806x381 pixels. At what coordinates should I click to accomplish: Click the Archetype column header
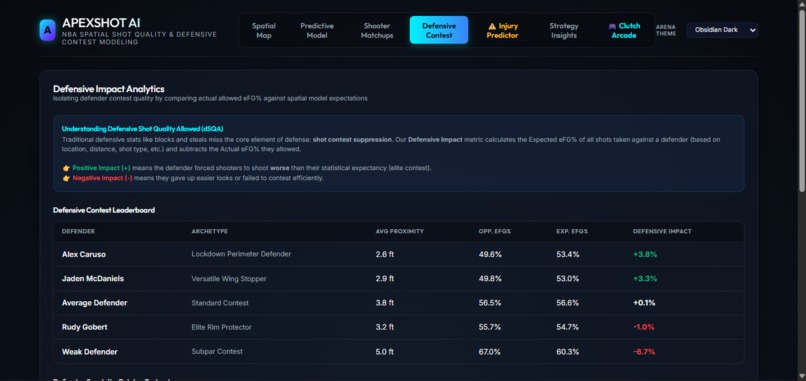[210, 231]
